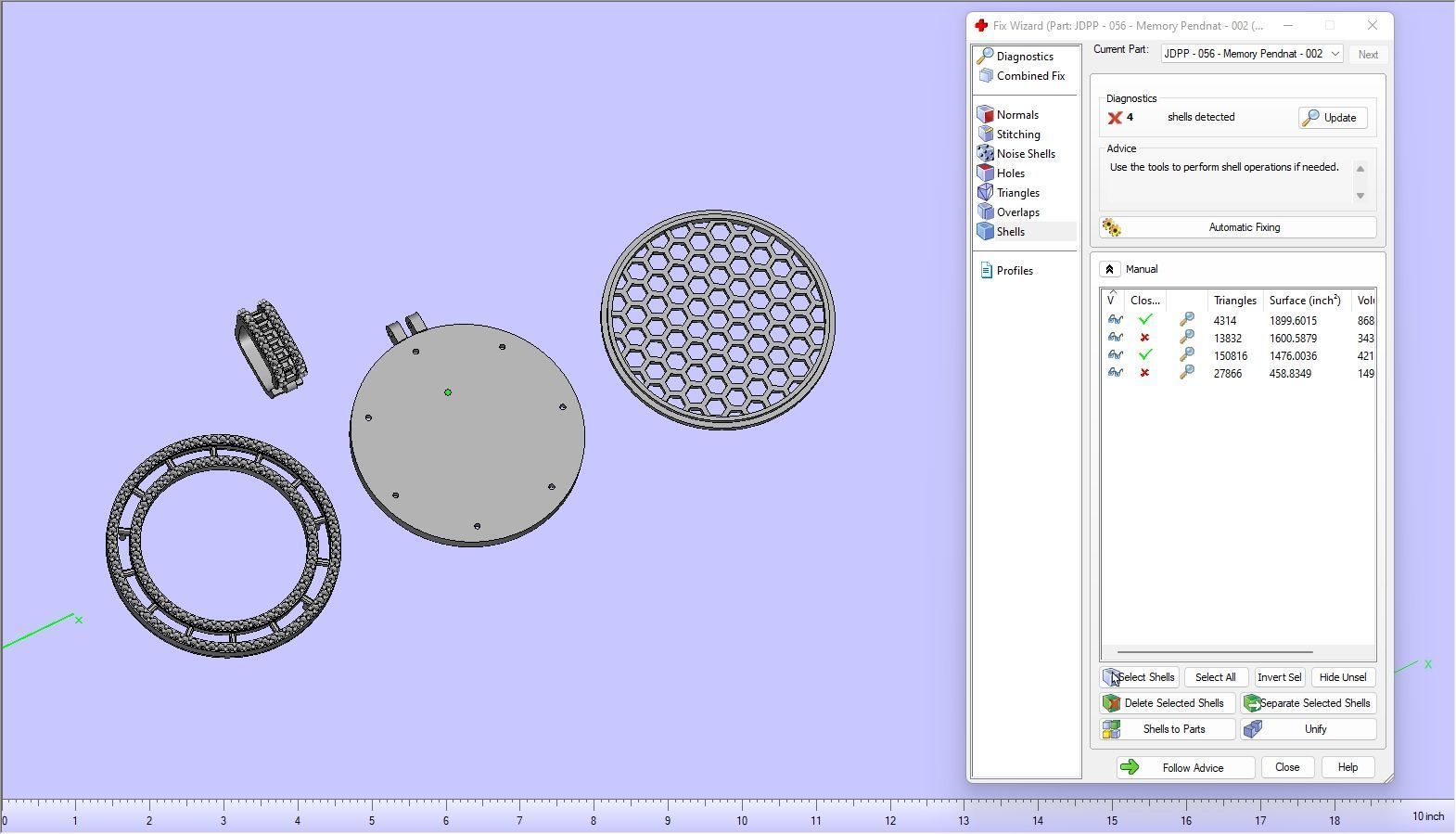Zoom to the shell with 13832 triangles
The width and height of the screenshot is (1456, 834).
coord(1186,338)
